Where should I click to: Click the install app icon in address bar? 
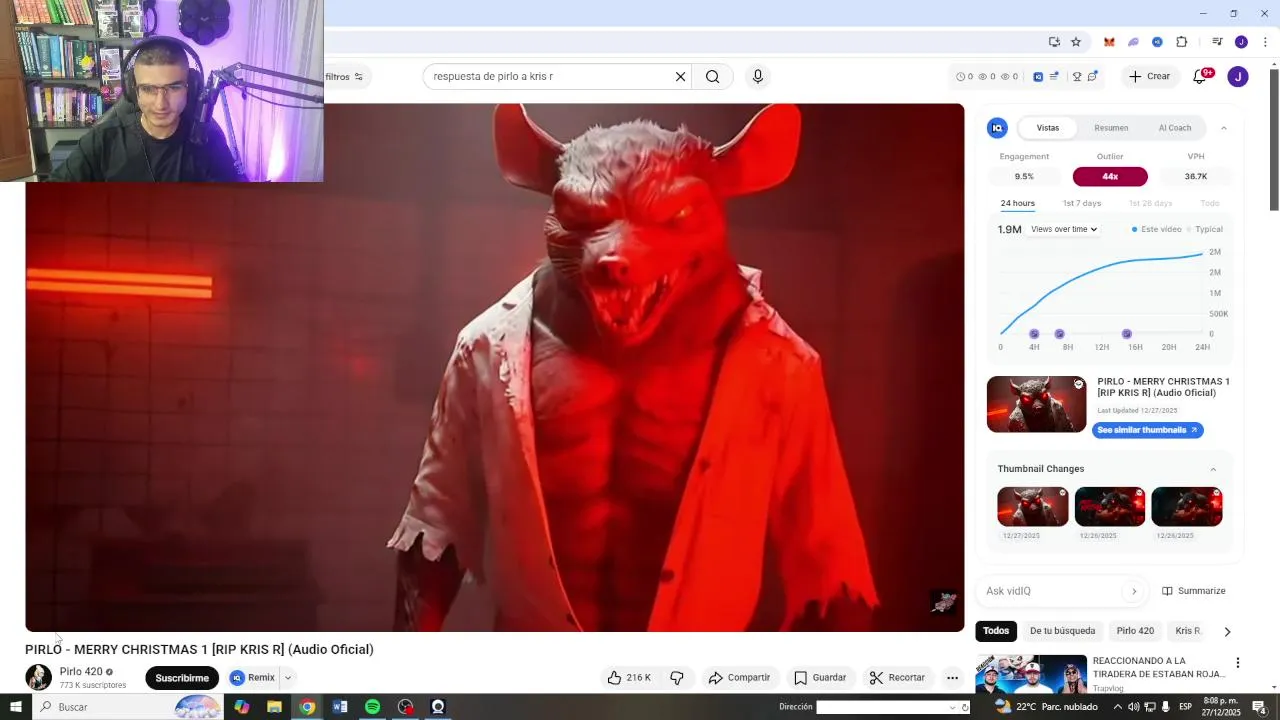[x=1054, y=42]
